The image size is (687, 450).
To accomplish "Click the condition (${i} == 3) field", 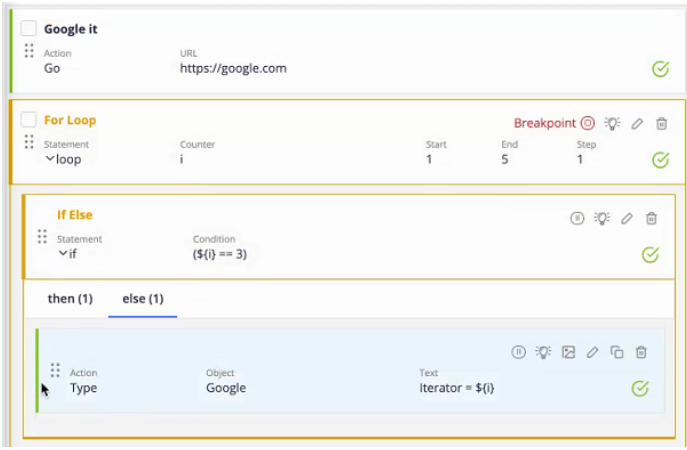I will point(220,254).
